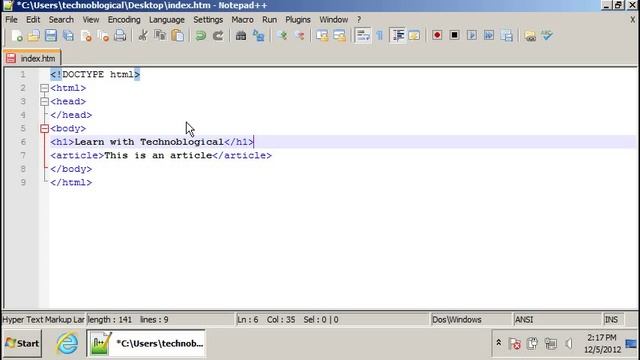640x360 pixels.
Task: Click the folder icon before spell-check
Action: tap(530, 36)
